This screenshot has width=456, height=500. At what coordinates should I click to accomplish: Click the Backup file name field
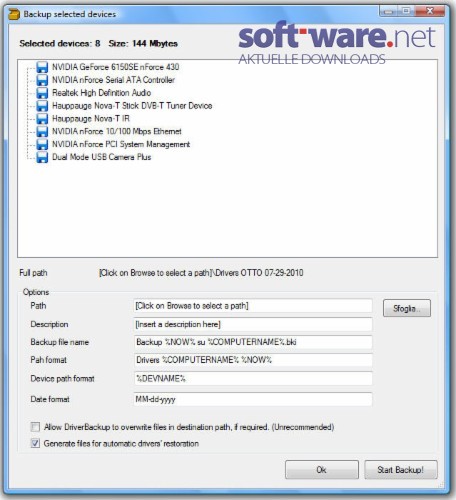coord(253,342)
